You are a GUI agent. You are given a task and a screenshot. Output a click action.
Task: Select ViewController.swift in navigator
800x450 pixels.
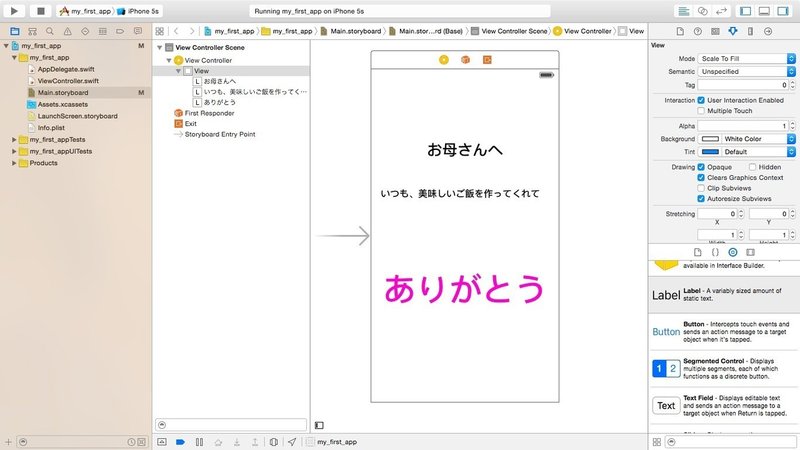click(x=68, y=81)
